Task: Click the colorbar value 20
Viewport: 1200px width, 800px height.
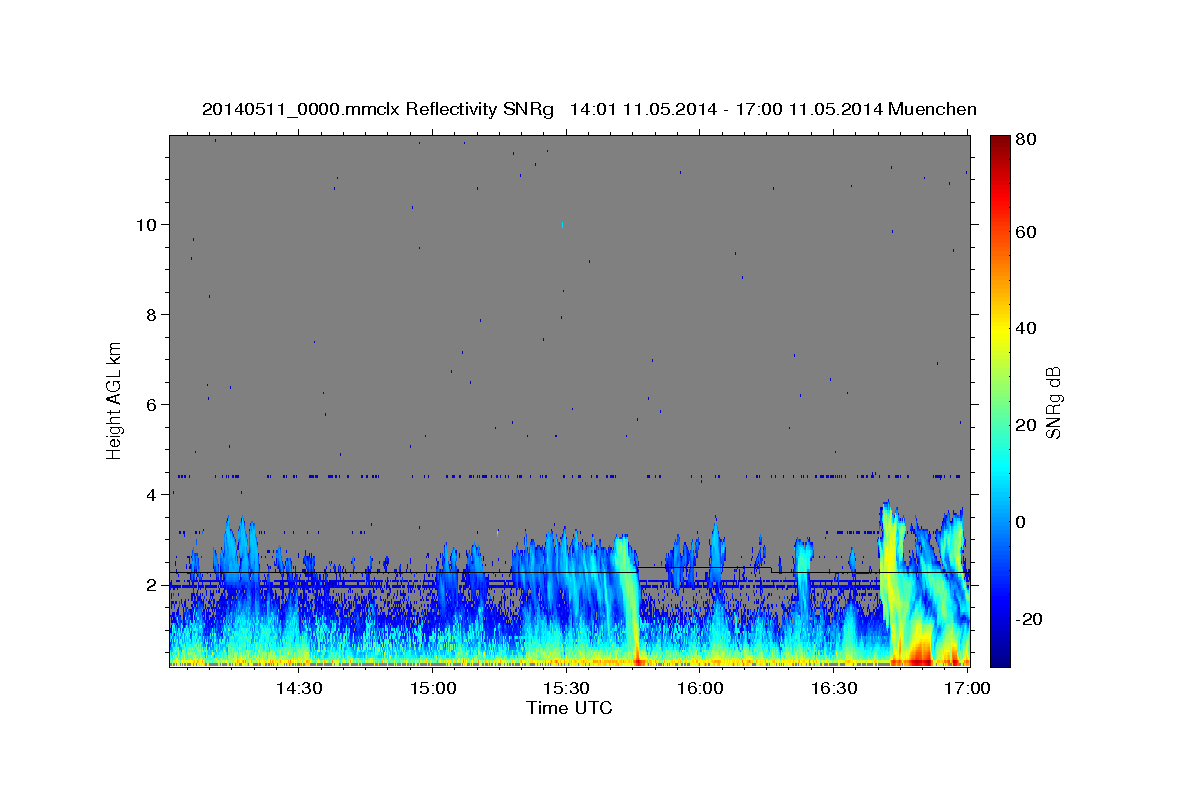Action: pyautogui.click(x=1025, y=425)
